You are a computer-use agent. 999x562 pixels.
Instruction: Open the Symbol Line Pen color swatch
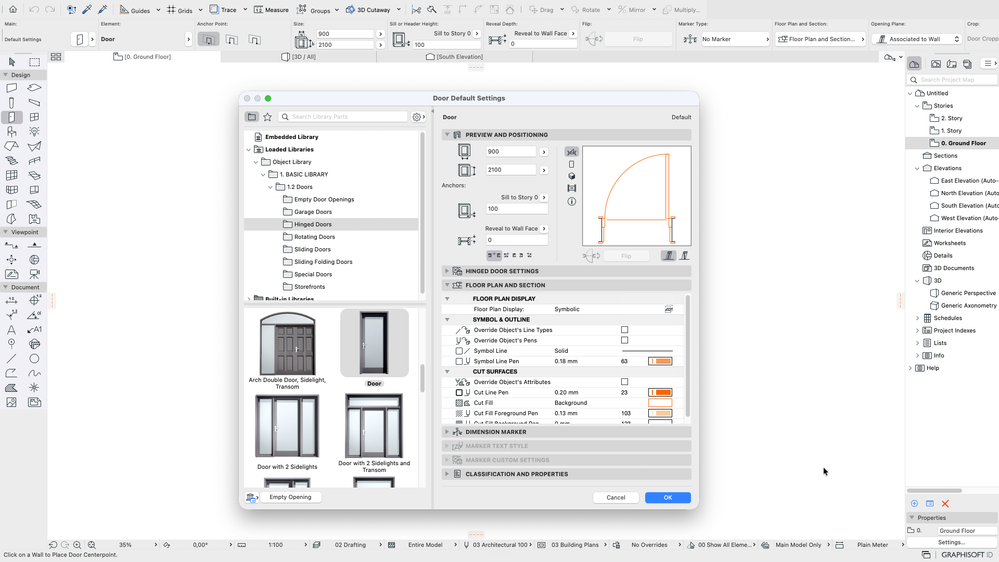tap(660, 361)
